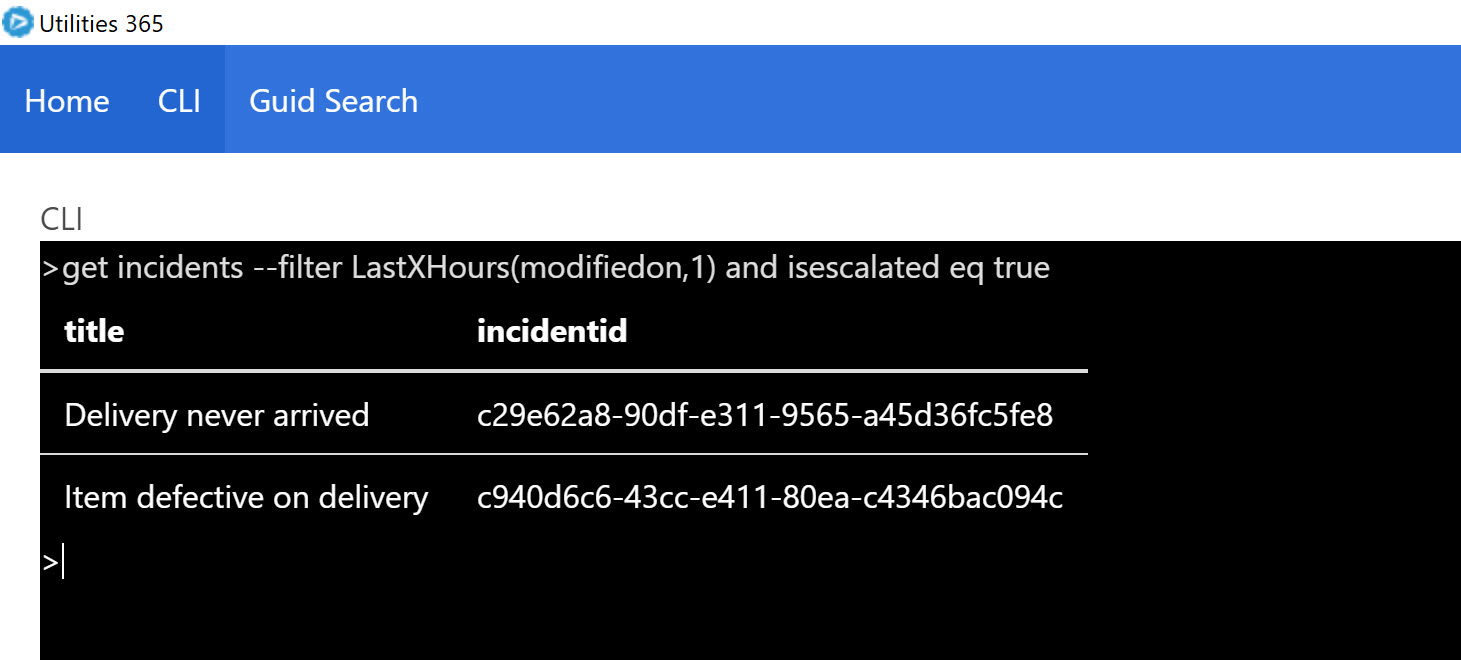Click the incidentid column header

click(x=552, y=331)
